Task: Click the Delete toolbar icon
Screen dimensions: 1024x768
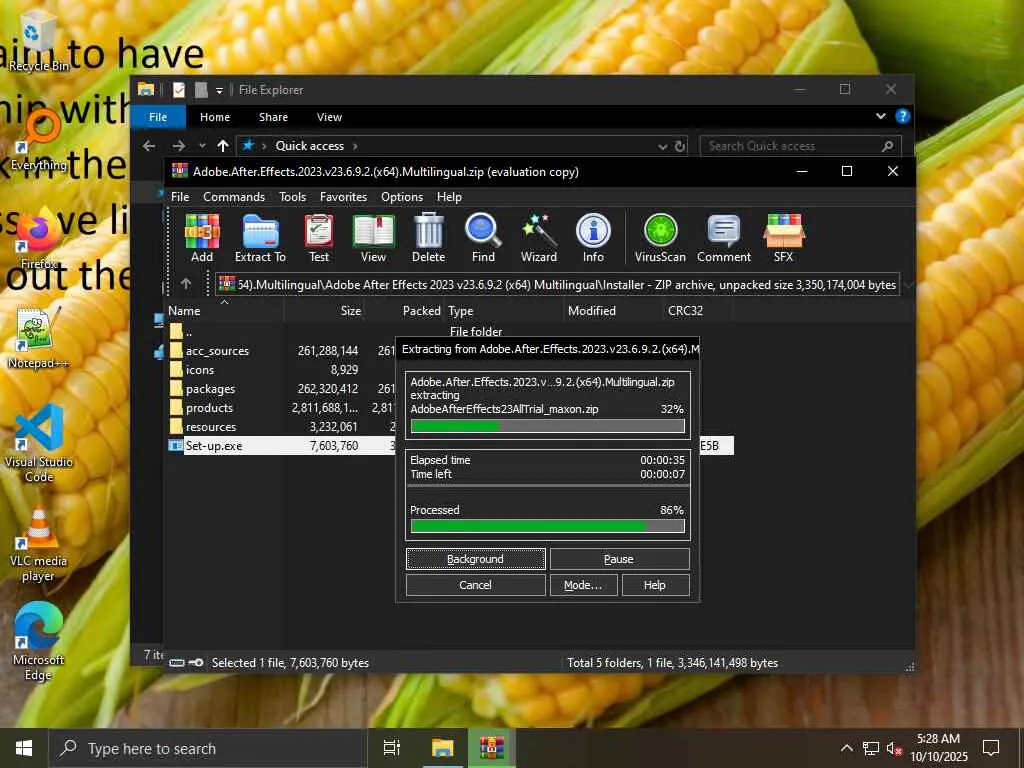Action: click(x=428, y=238)
